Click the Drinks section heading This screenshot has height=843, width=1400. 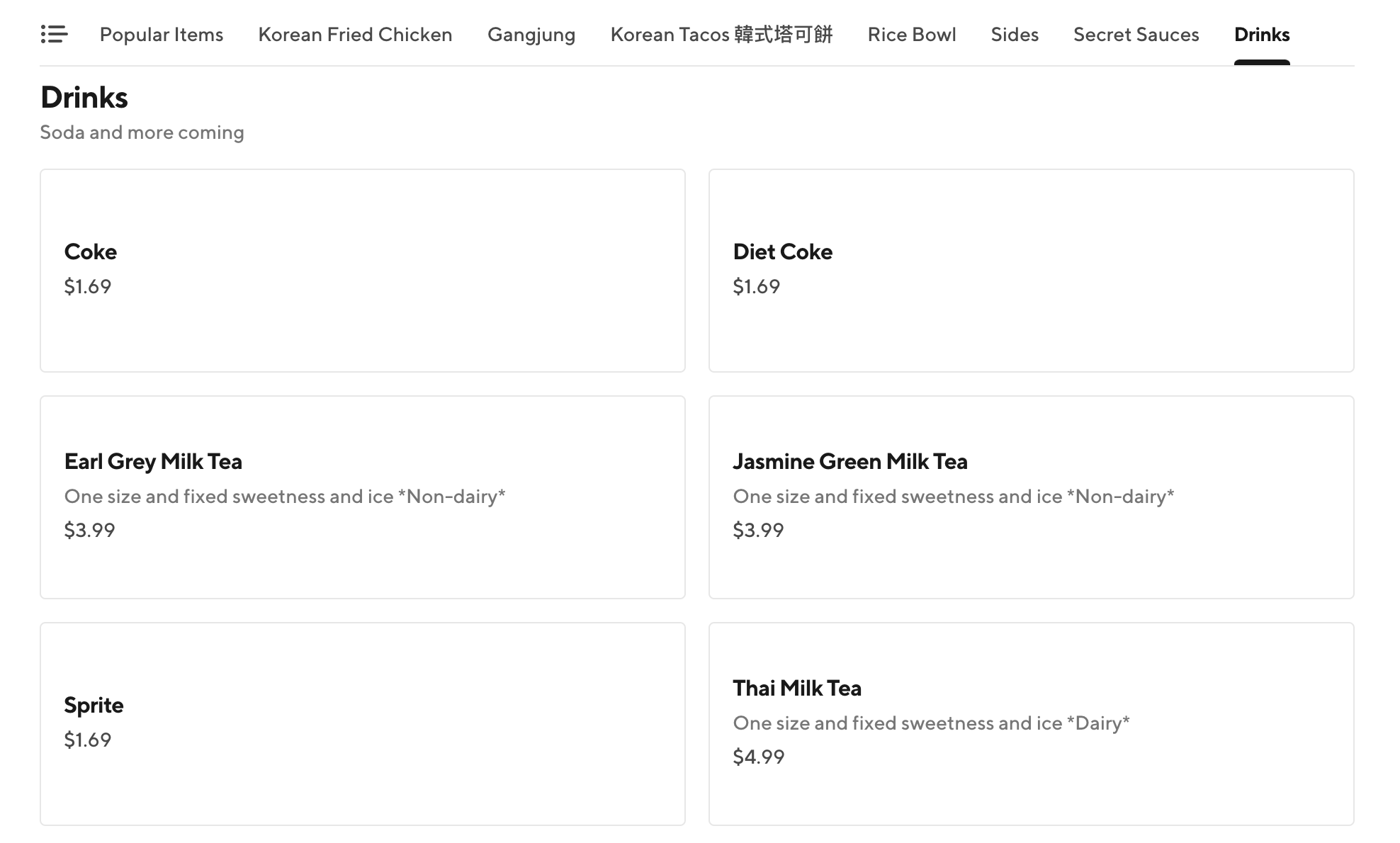pyautogui.click(x=84, y=97)
